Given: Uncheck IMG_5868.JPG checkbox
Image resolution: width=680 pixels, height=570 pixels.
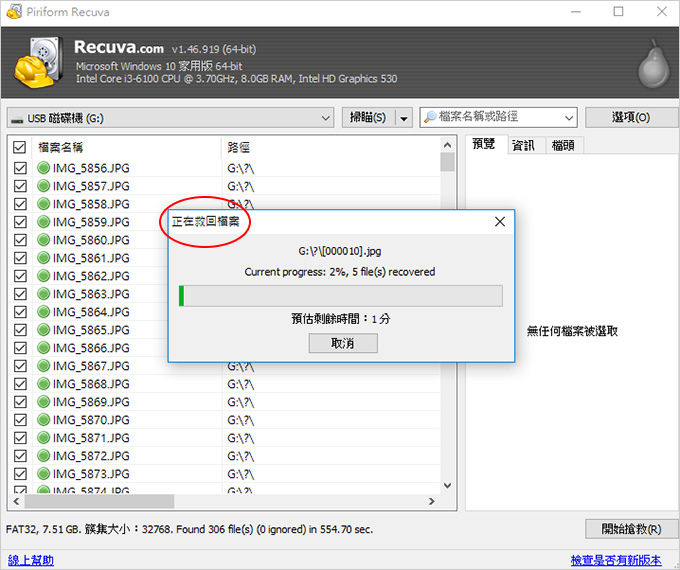Looking at the screenshot, I should 20,384.
